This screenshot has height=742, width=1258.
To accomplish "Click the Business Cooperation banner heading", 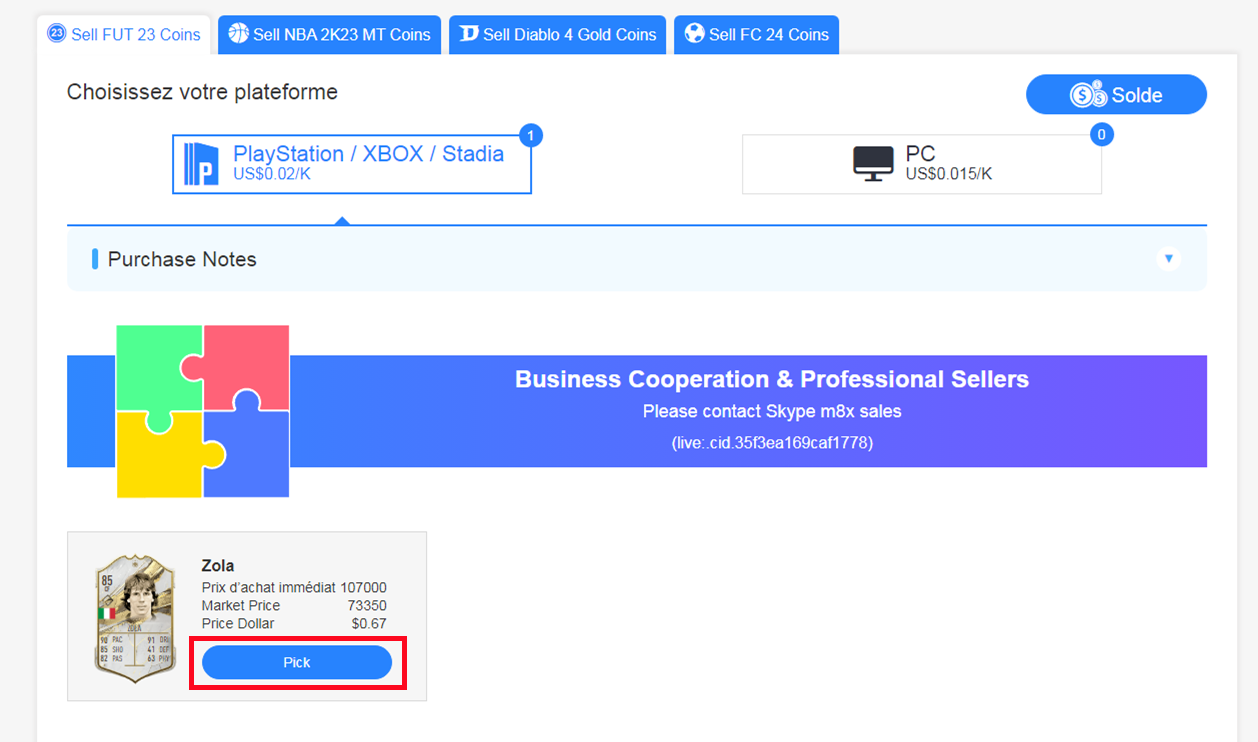I will 772,380.
